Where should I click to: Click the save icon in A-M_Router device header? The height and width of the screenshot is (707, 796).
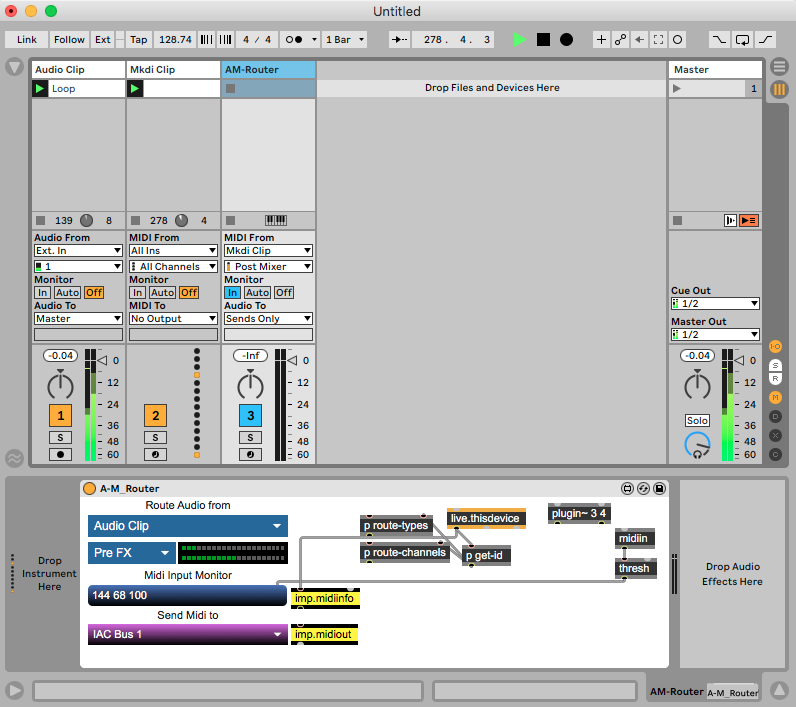click(x=659, y=489)
